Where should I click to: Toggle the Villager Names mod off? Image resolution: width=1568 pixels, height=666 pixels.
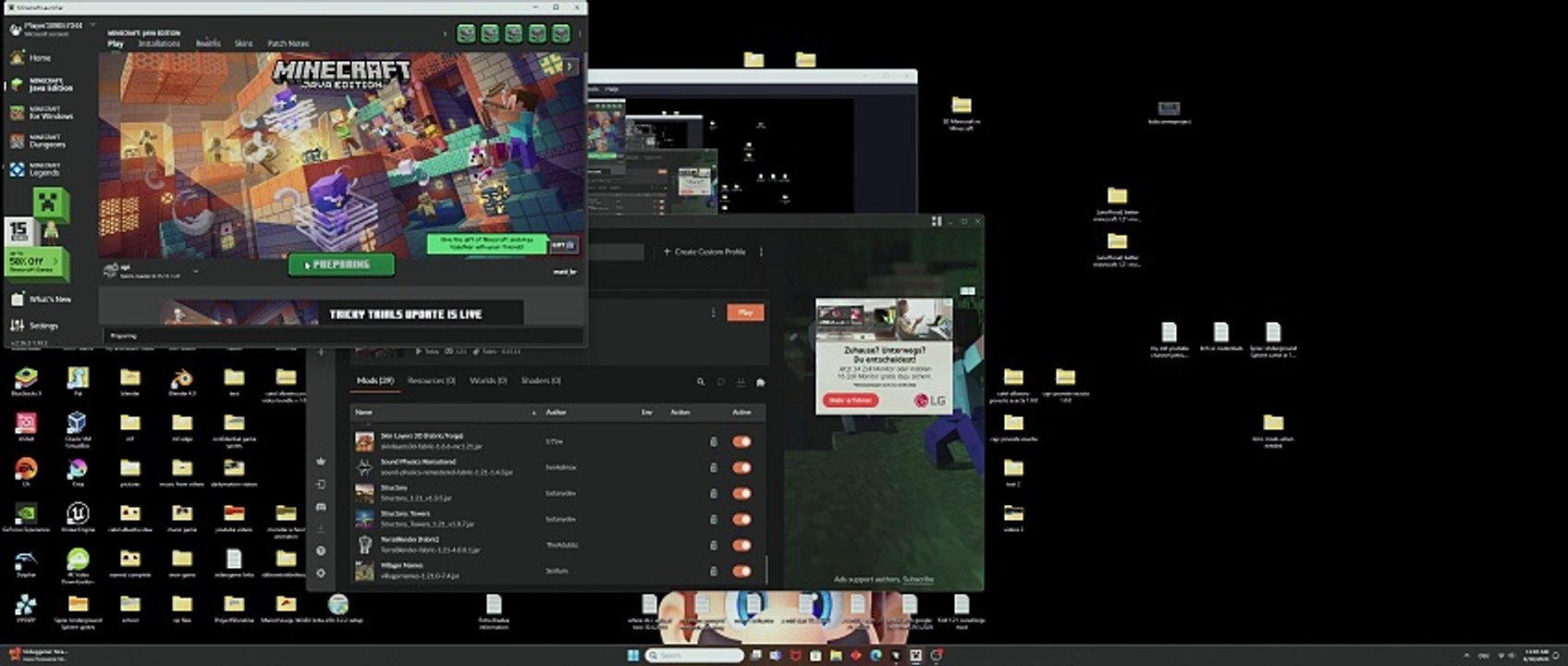pyautogui.click(x=741, y=572)
